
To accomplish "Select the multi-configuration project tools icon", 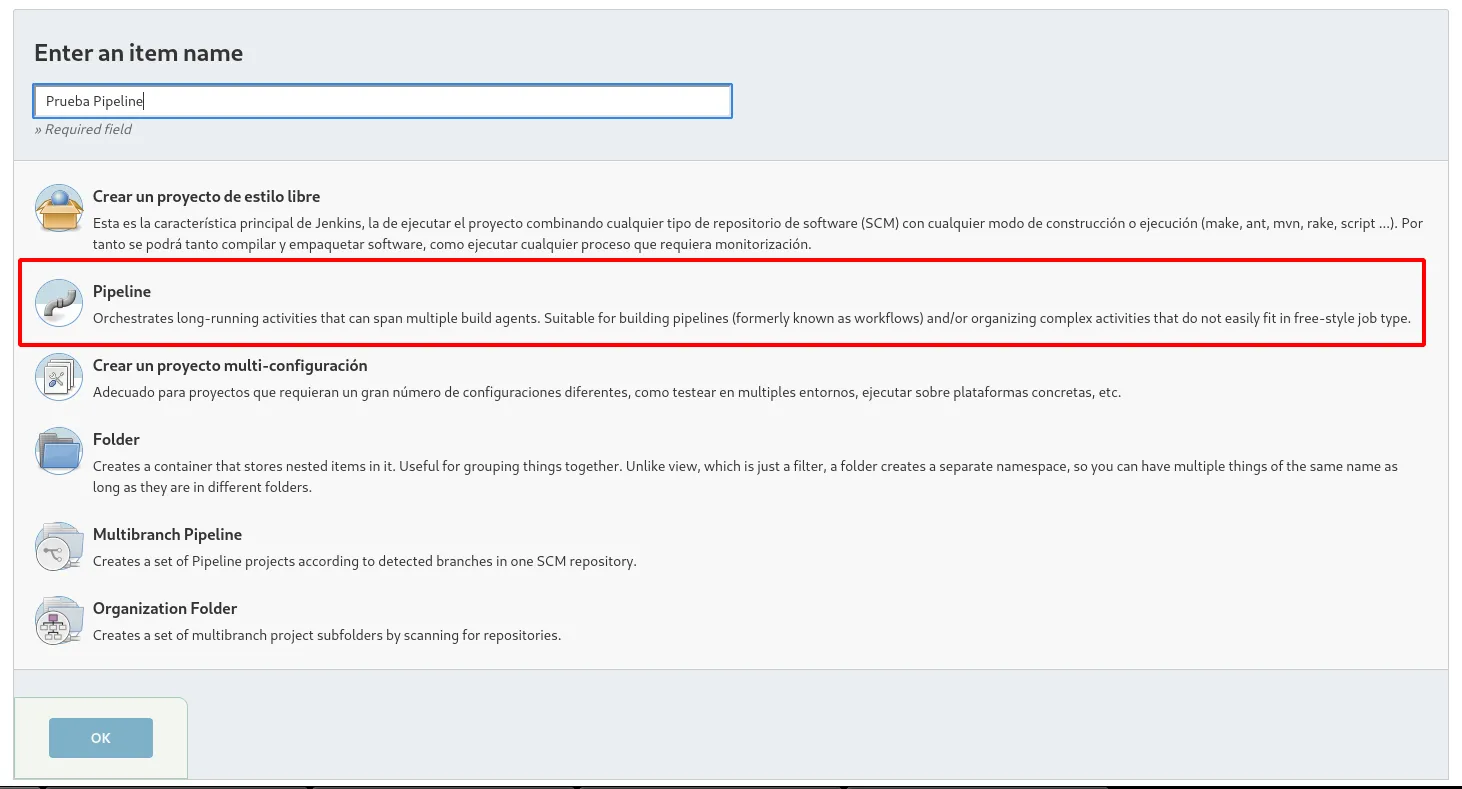I will click(58, 377).
